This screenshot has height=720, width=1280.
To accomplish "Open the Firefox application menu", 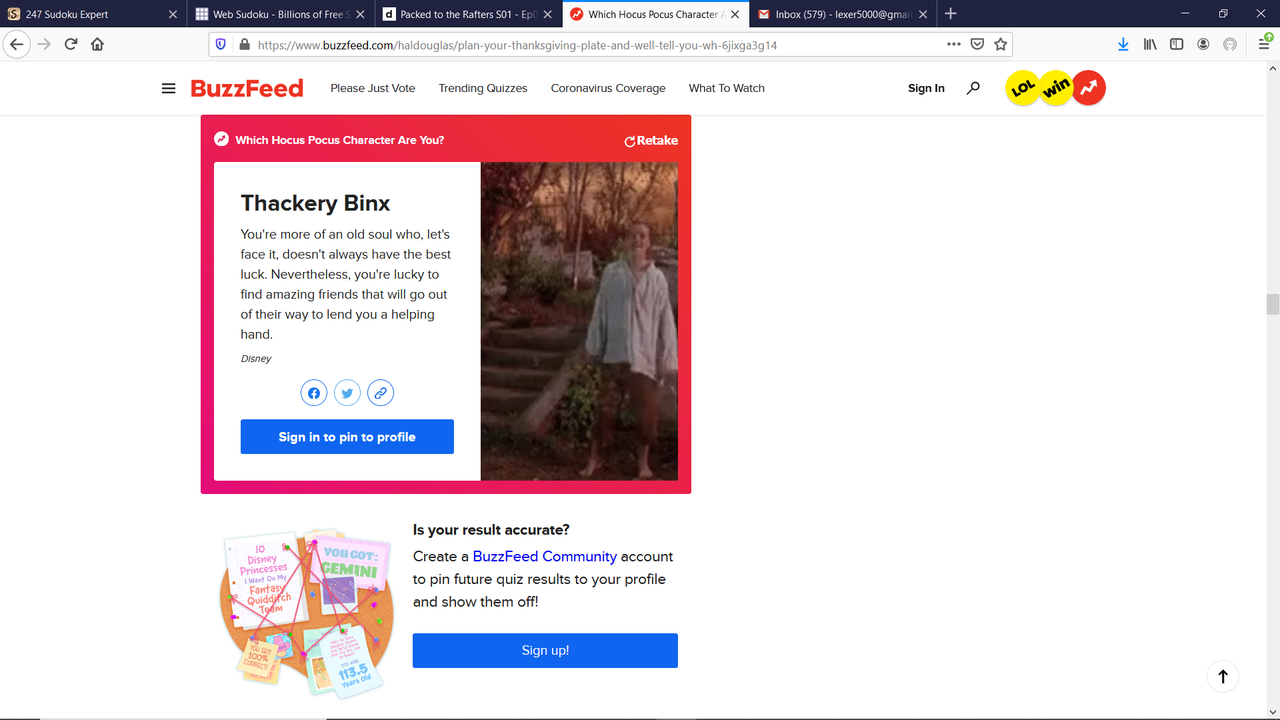I will [1265, 44].
